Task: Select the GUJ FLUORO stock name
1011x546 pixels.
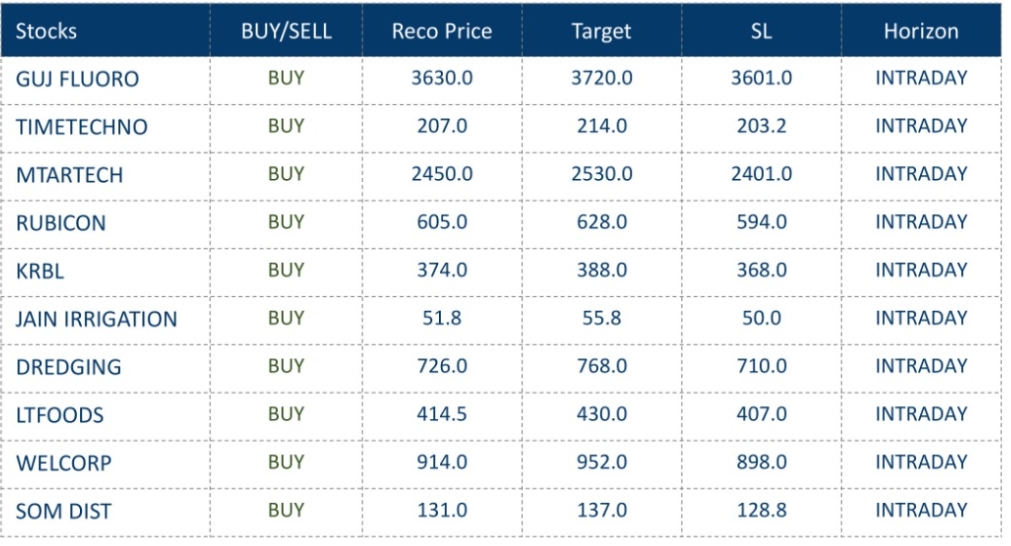Action: pos(77,79)
